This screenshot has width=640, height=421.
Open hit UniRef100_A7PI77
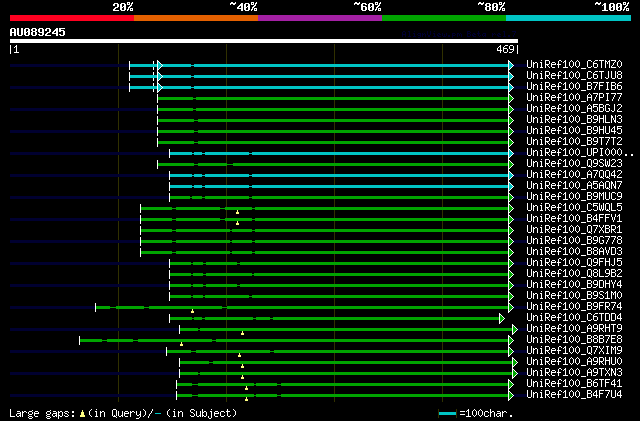(x=574, y=98)
